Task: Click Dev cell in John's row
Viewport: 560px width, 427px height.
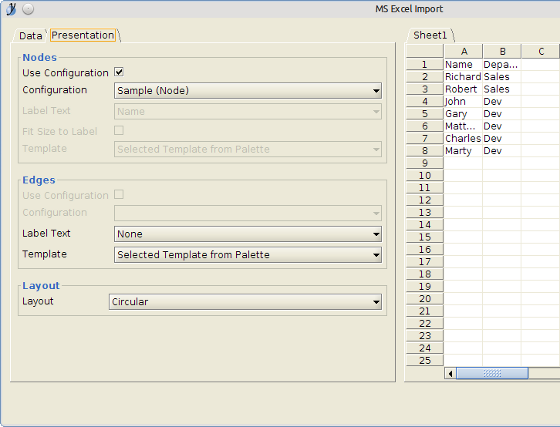Action: [x=502, y=102]
